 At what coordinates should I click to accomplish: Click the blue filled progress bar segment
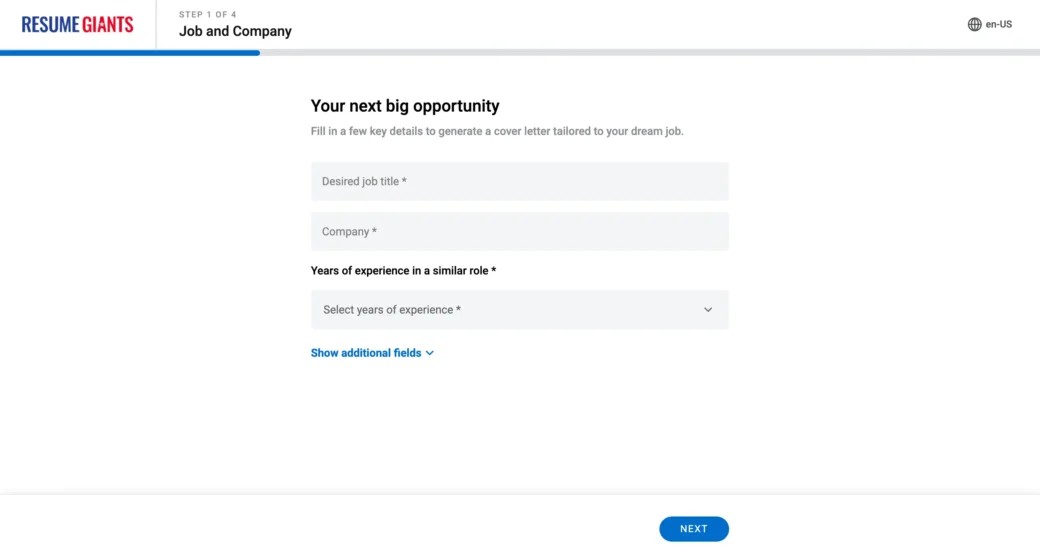(x=130, y=52)
